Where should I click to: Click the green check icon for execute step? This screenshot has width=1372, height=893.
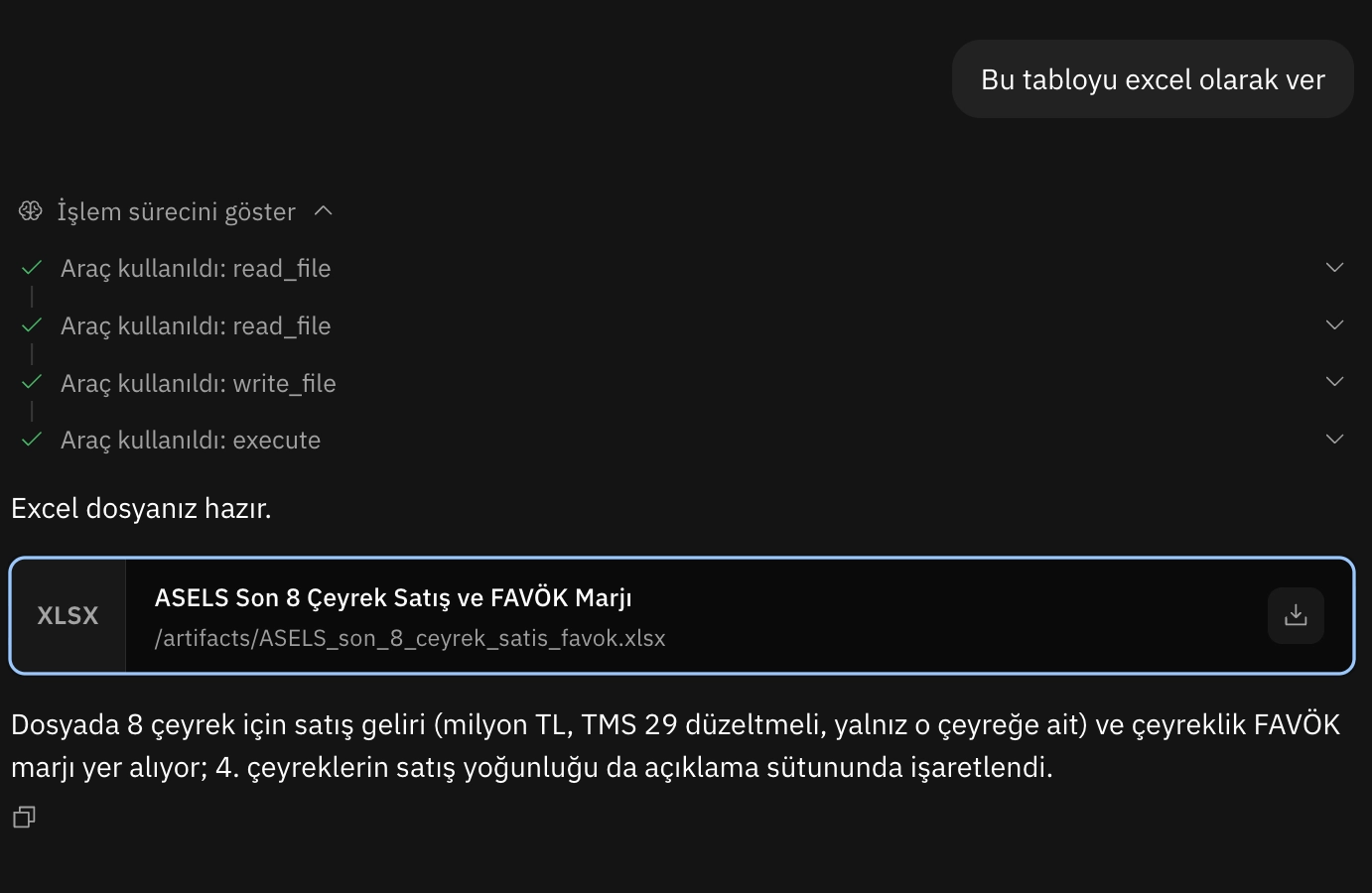(x=32, y=440)
